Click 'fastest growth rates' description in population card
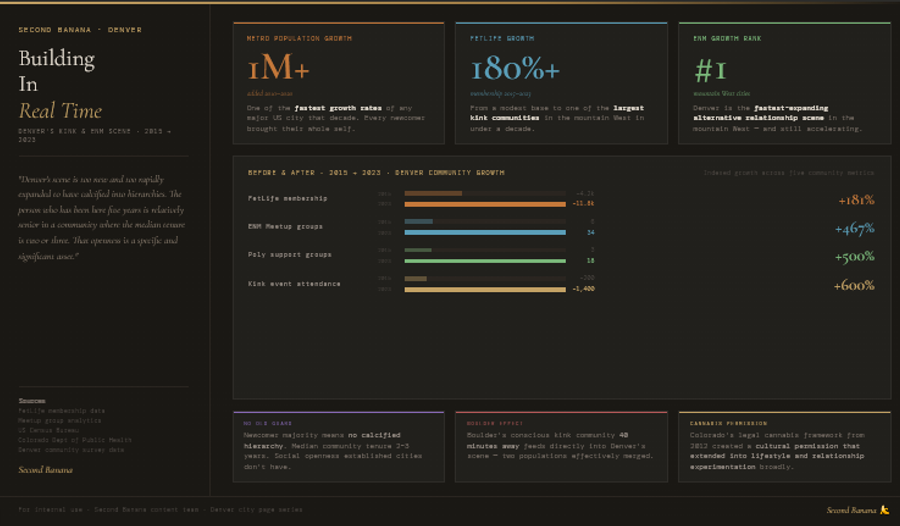The width and height of the screenshot is (900, 526). [338, 108]
